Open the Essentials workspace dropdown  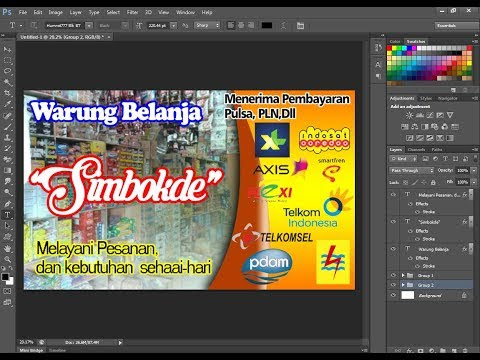(457, 25)
